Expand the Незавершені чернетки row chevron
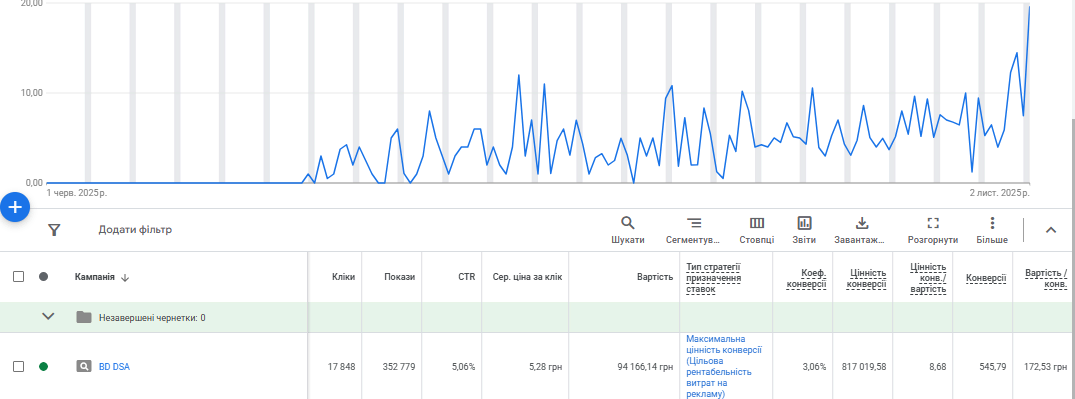The width and height of the screenshot is (1075, 399). click(x=48, y=317)
